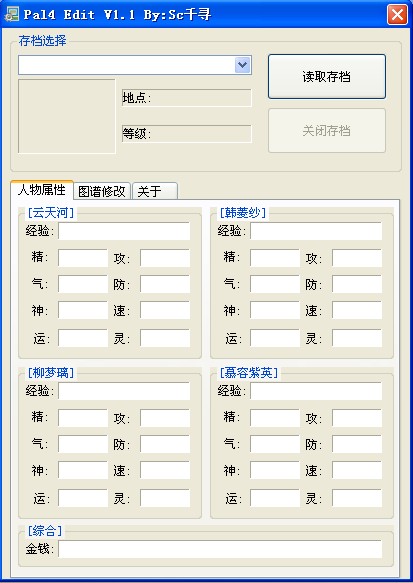Click 慕容紫英's 运 input field
This screenshot has height=583, width=413.
(x=275, y=498)
